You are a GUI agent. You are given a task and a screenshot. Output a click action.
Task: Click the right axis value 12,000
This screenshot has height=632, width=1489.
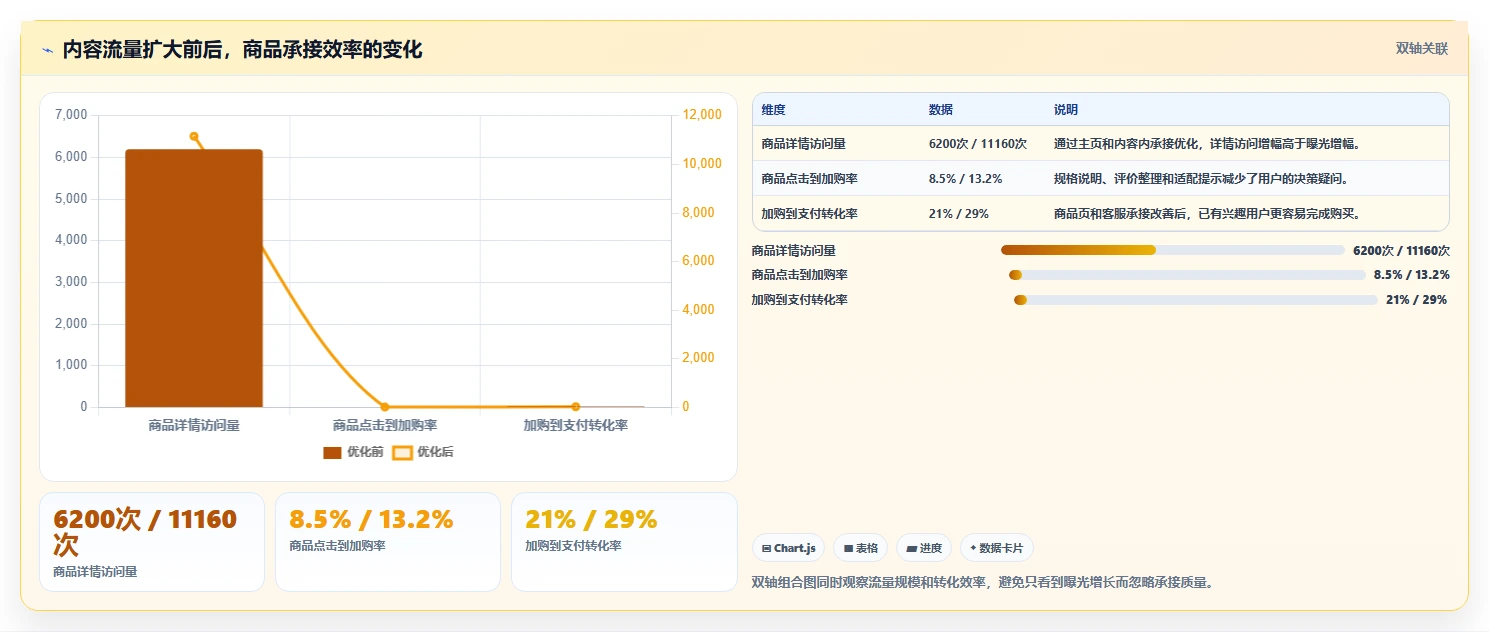702,115
